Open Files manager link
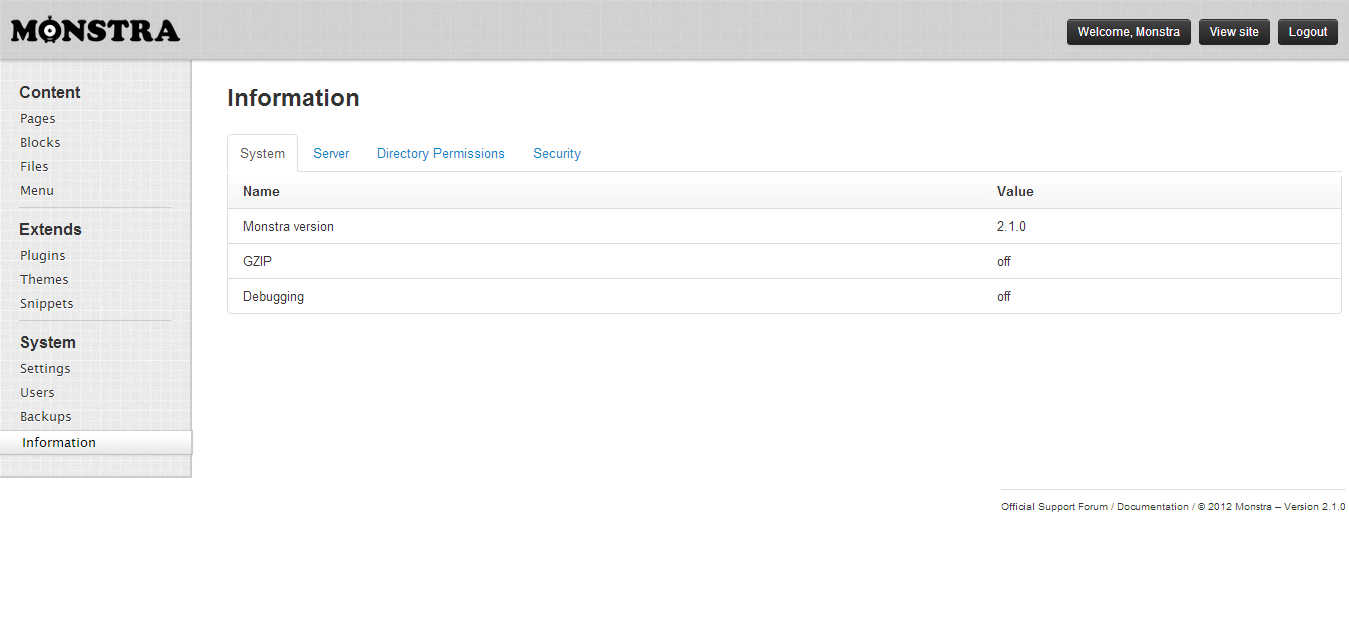This screenshot has width=1349, height=626. tap(34, 167)
